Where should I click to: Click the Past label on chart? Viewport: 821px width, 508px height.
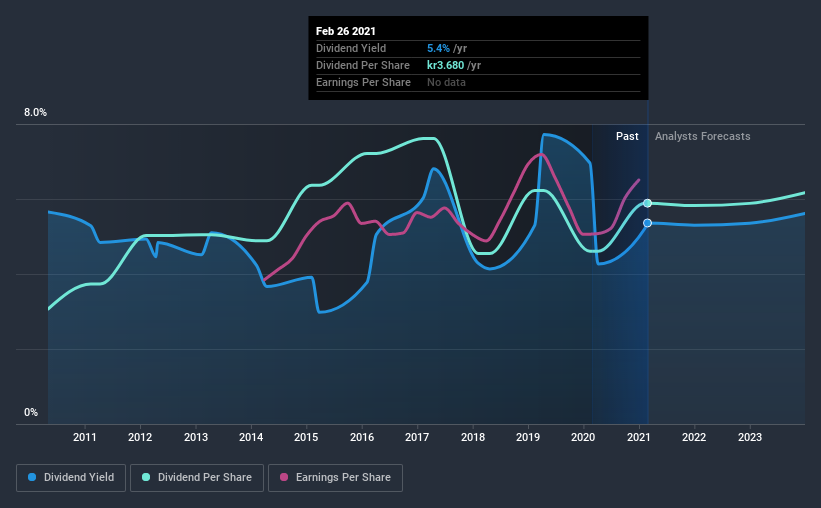pos(627,136)
